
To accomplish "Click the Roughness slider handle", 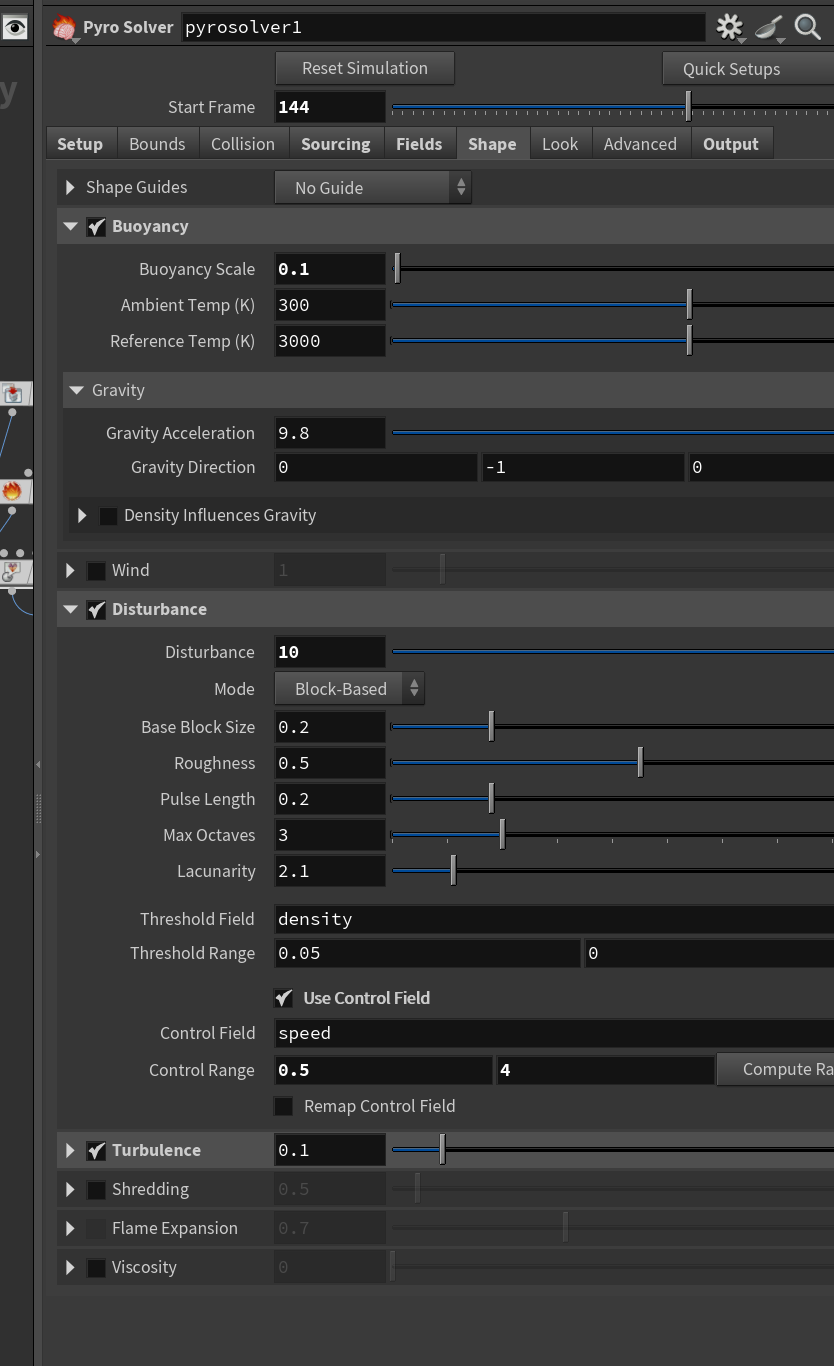I will 640,763.
